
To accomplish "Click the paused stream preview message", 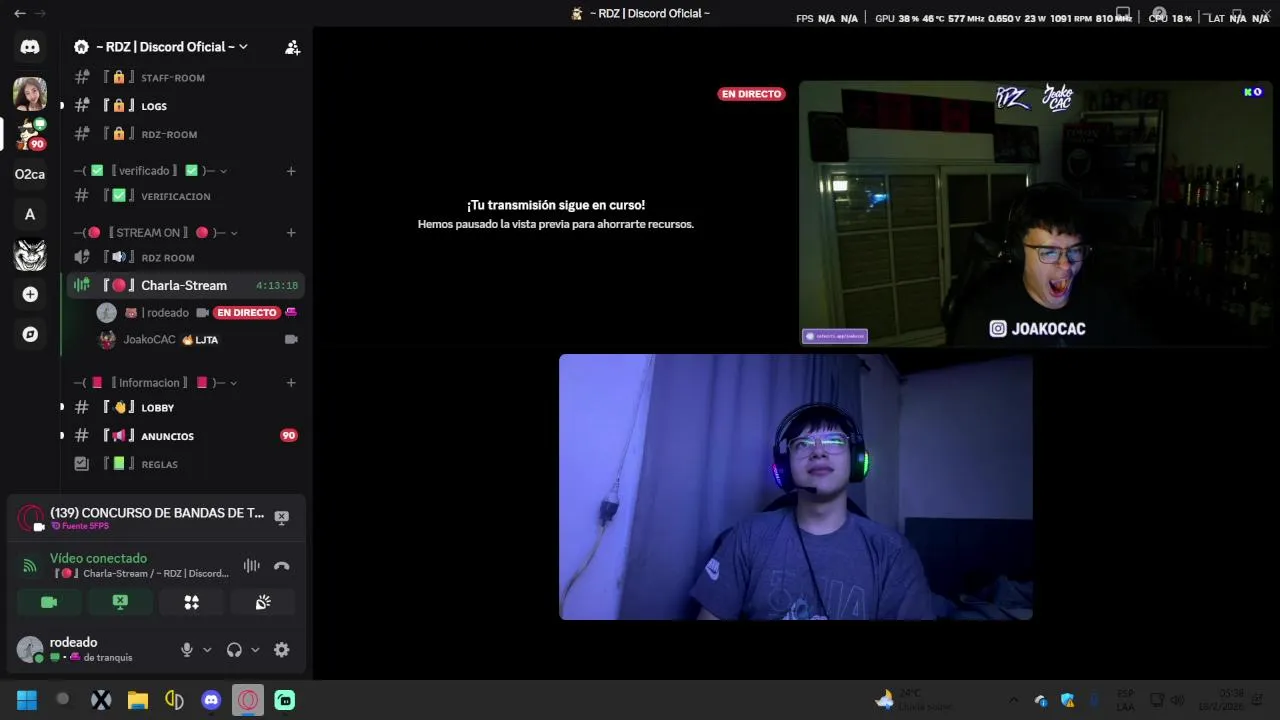I will coord(556,214).
